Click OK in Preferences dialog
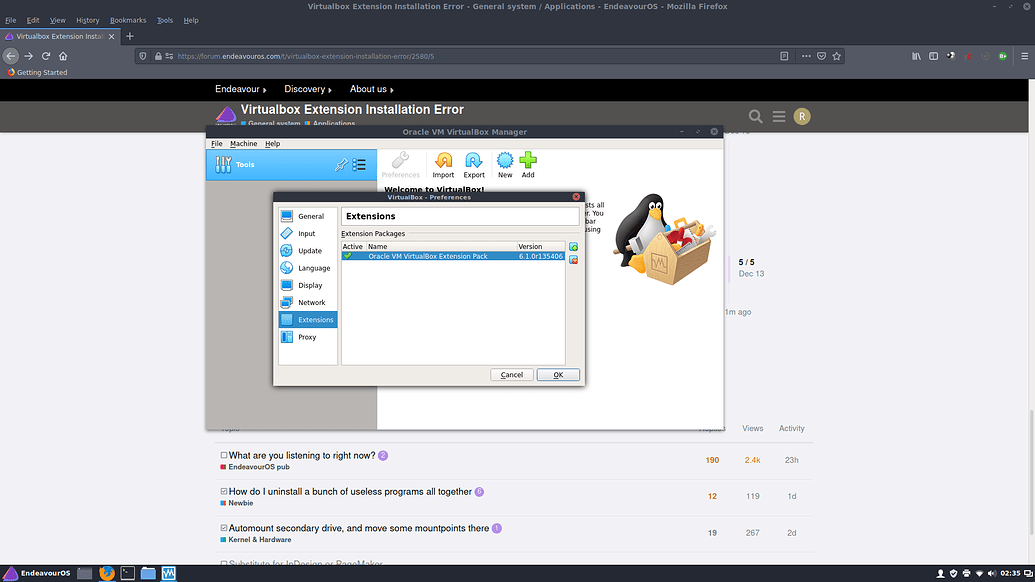Screen dimensions: 1035x582 coord(558,375)
